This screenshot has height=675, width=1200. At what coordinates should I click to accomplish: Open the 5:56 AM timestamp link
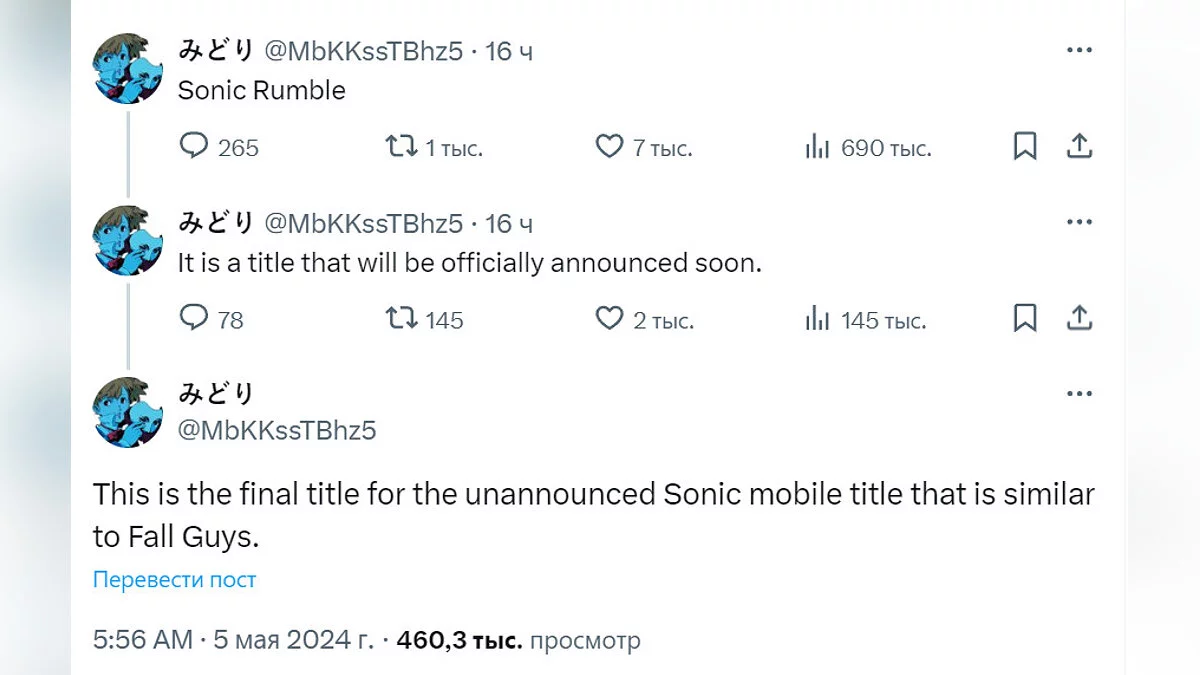[142, 640]
